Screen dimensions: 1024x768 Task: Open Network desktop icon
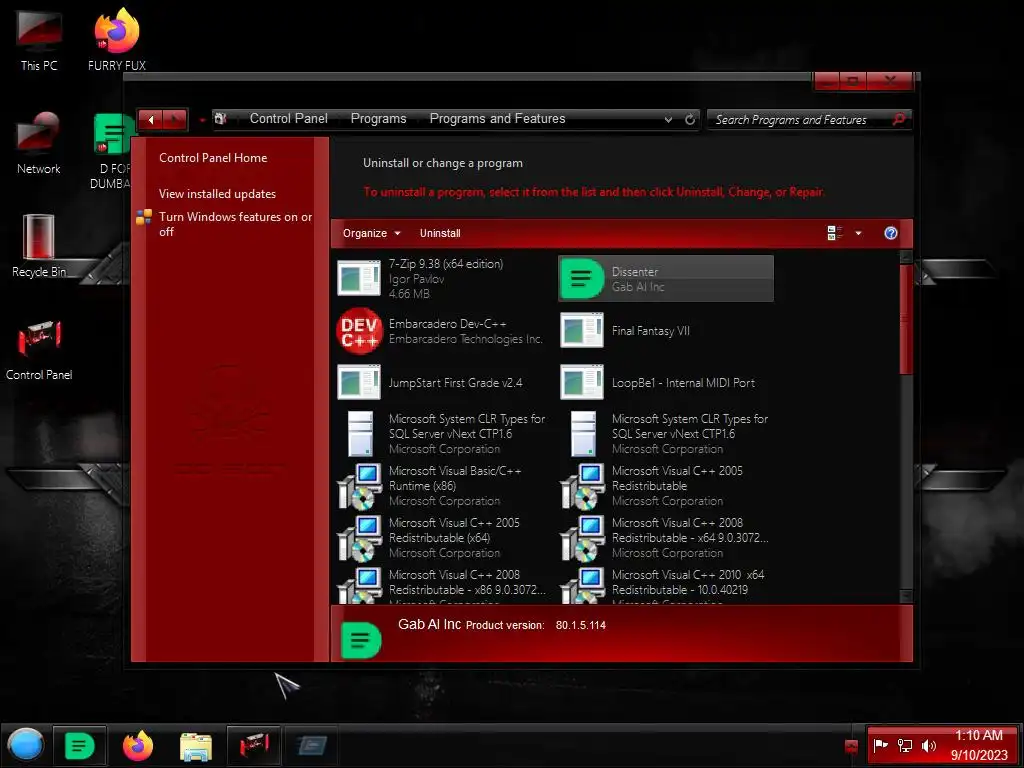point(39,144)
